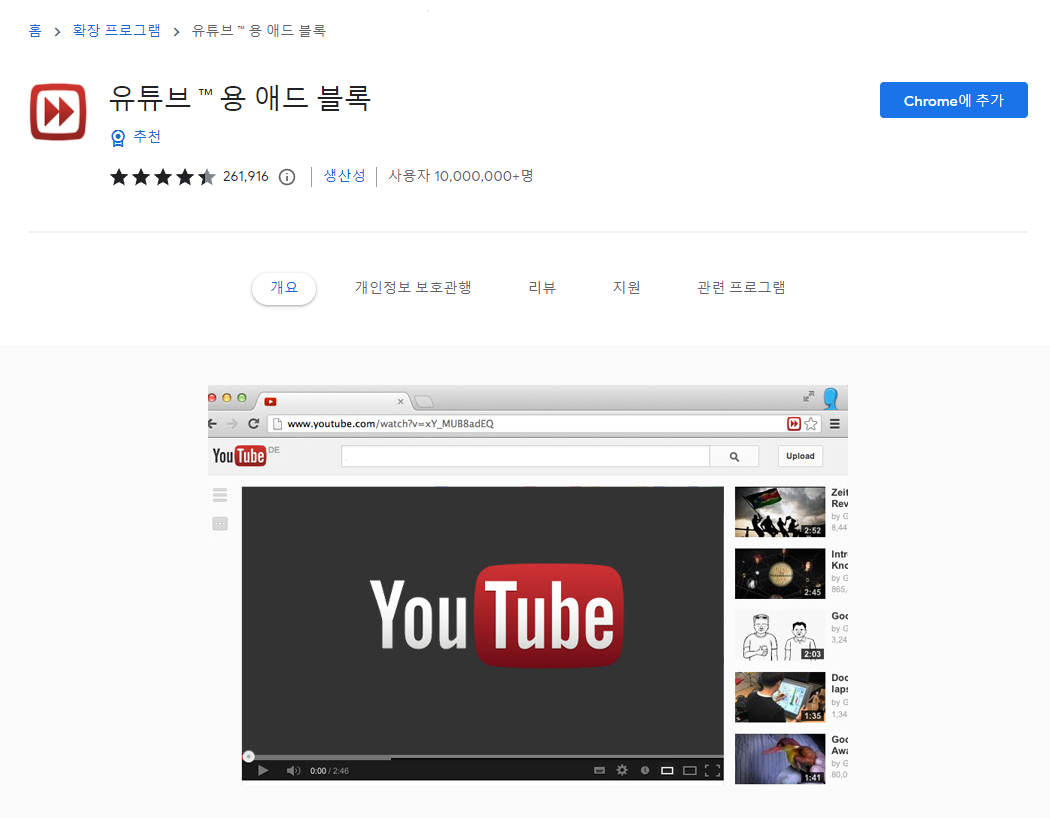Go to 홈 breadcrumb link
Screen dimensions: 1050x818
coord(35,31)
